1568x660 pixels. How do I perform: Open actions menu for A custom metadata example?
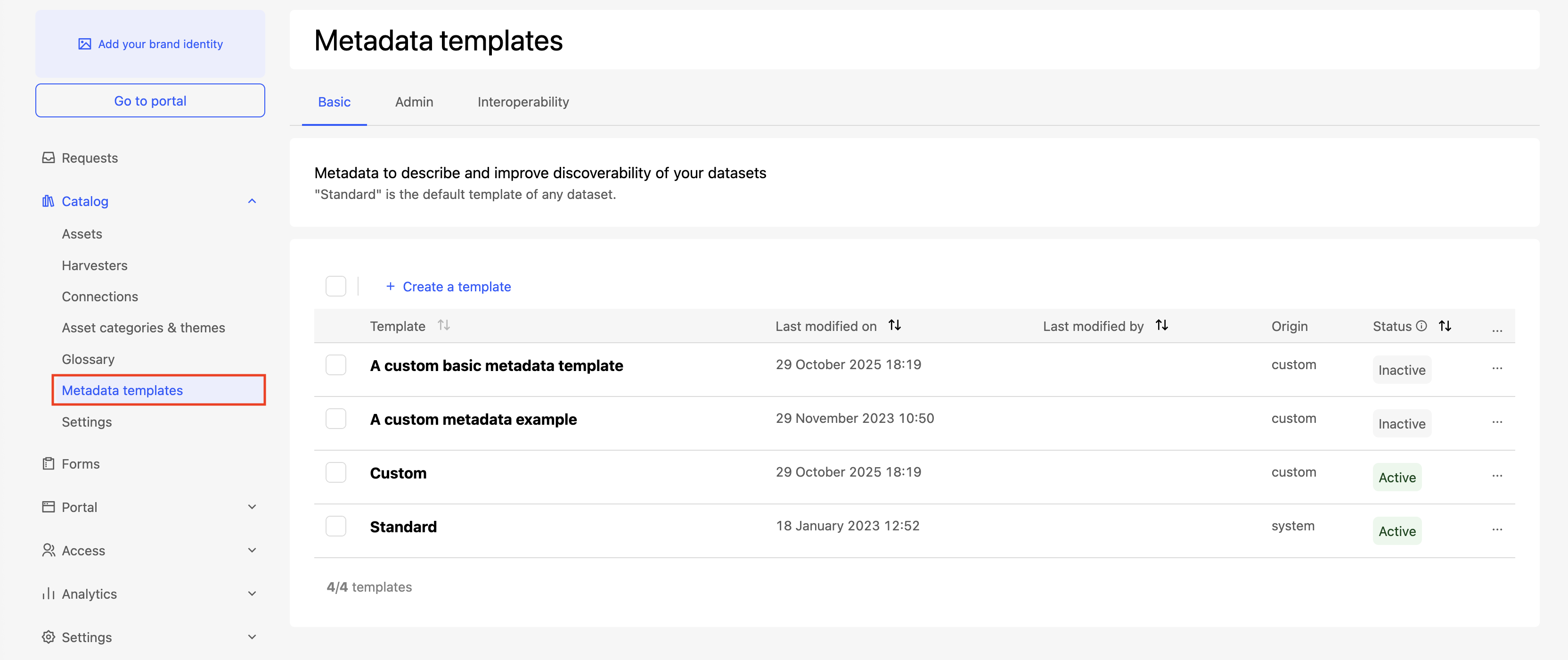point(1497,421)
